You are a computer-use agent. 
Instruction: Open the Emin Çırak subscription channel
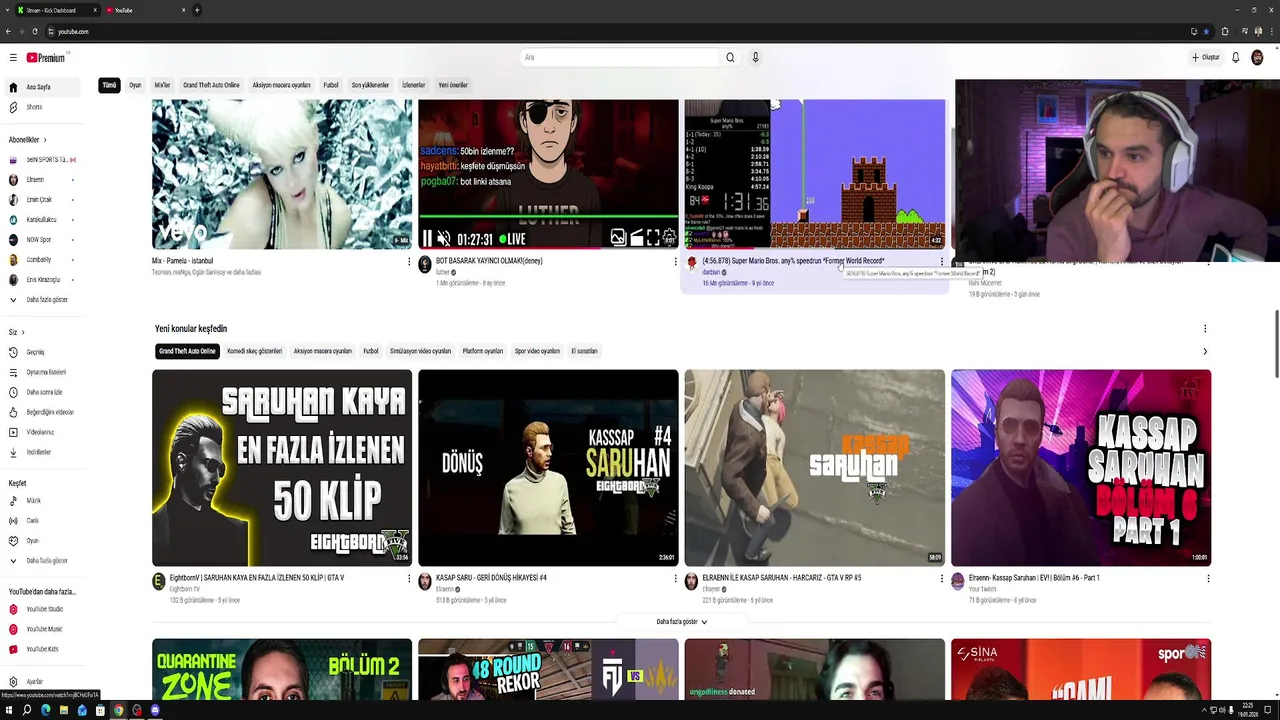pyautogui.click(x=40, y=200)
